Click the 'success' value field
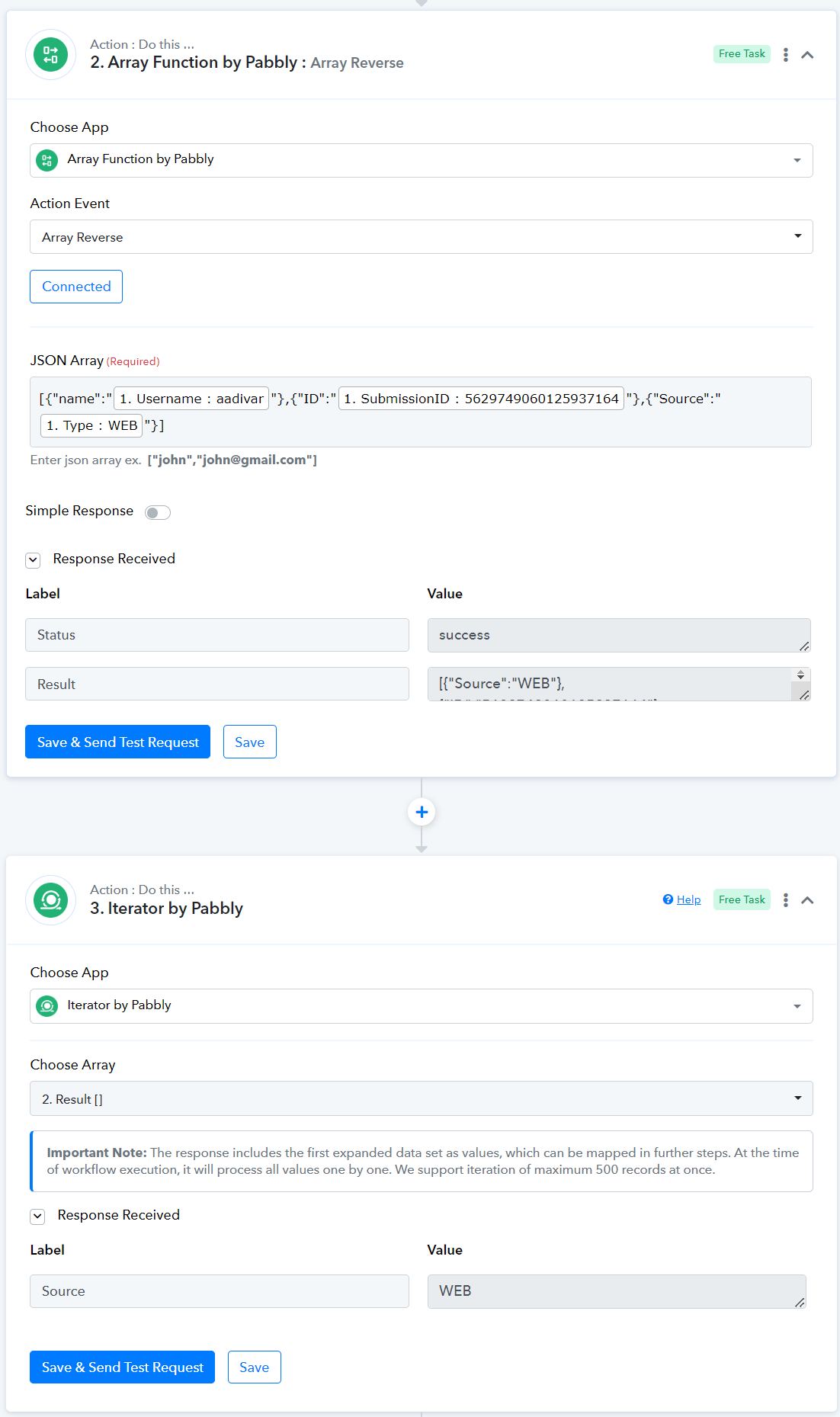This screenshot has width=840, height=1417. 619,635
